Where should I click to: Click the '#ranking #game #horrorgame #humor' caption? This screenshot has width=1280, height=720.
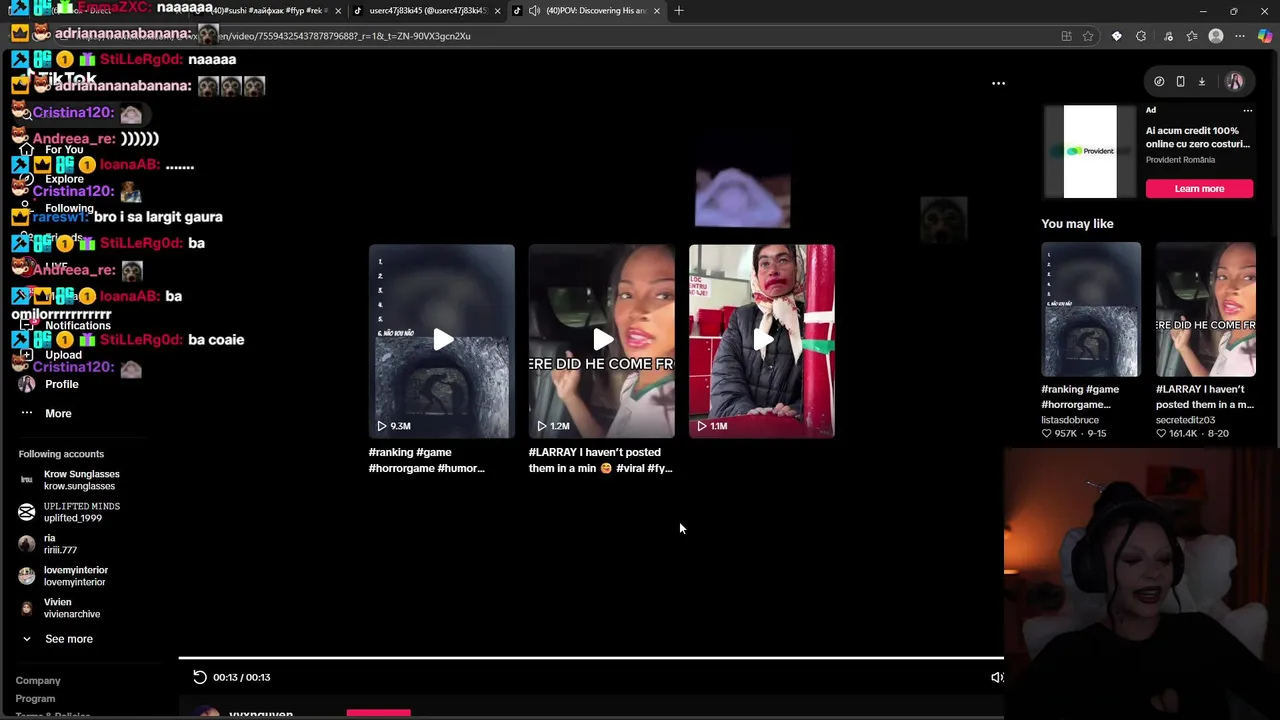click(427, 460)
